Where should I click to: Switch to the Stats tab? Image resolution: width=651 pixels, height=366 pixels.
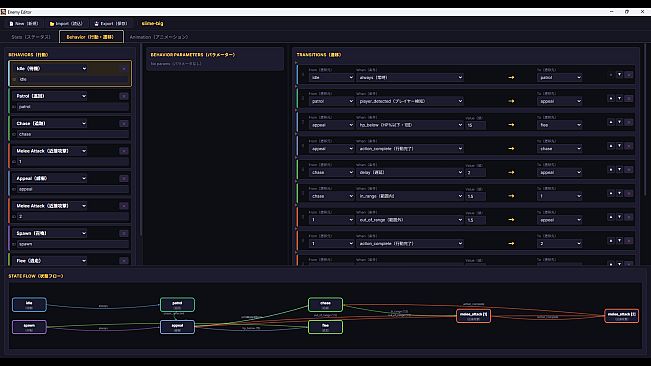(31, 37)
